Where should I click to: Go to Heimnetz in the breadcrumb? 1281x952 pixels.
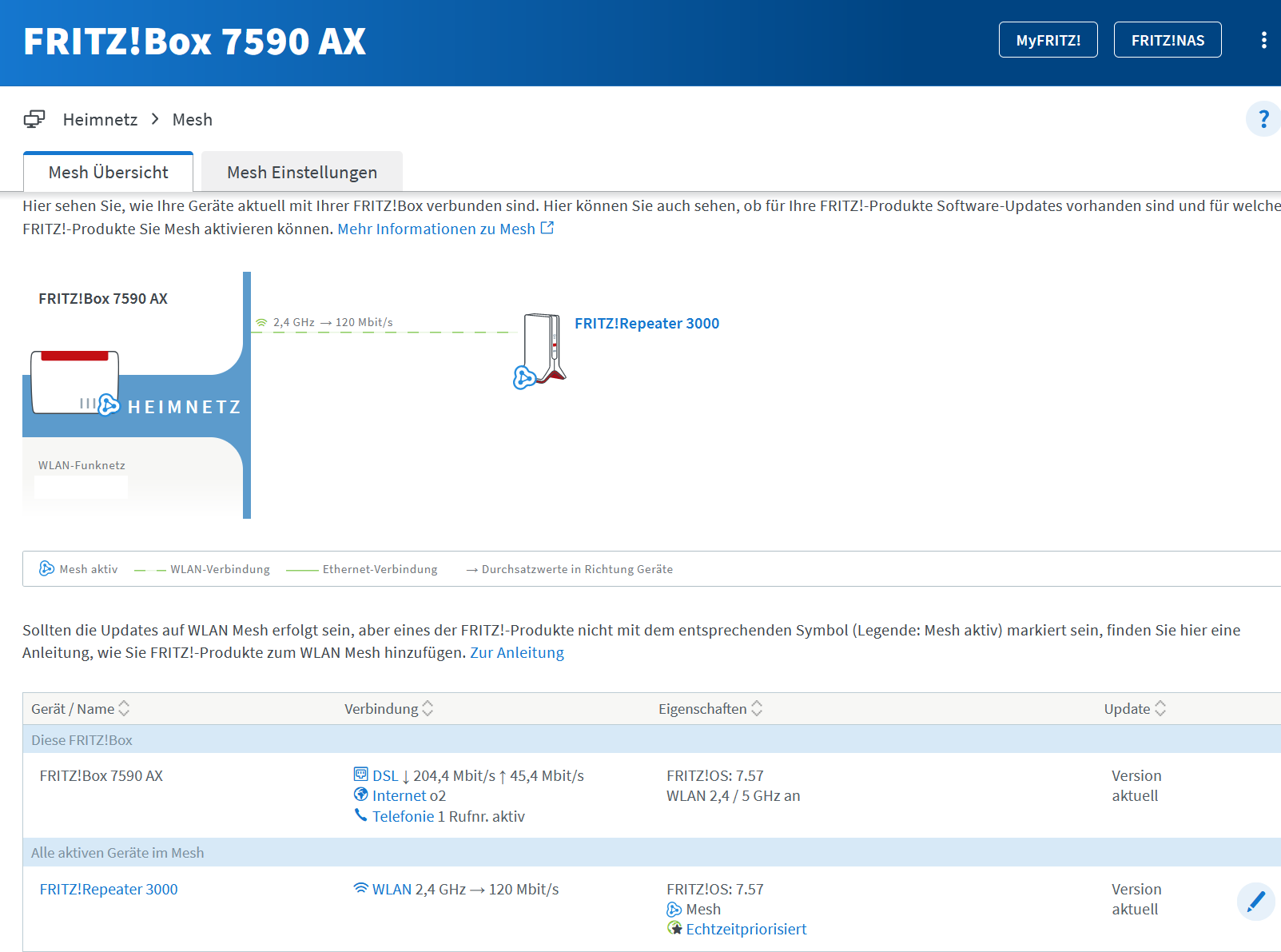click(100, 119)
